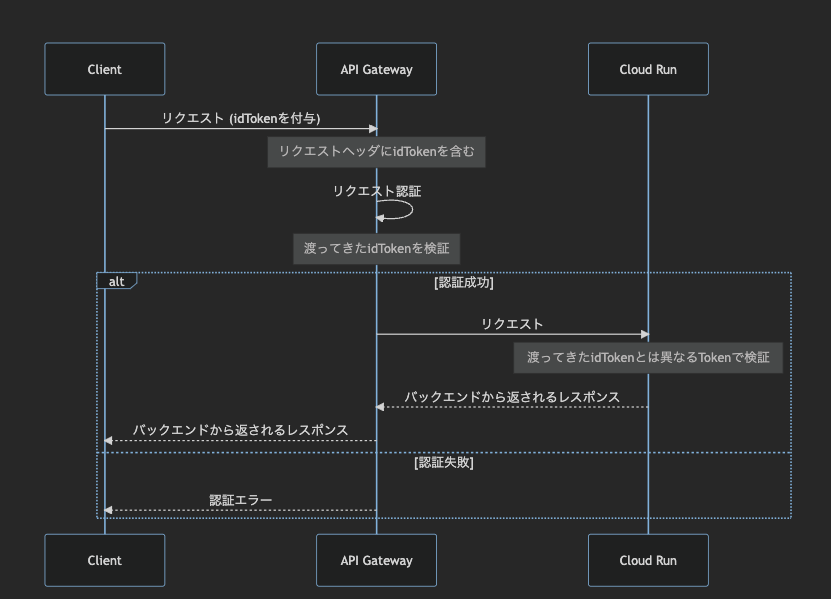Click the top Cloud Run participant box
The image size is (831, 599).
point(648,69)
